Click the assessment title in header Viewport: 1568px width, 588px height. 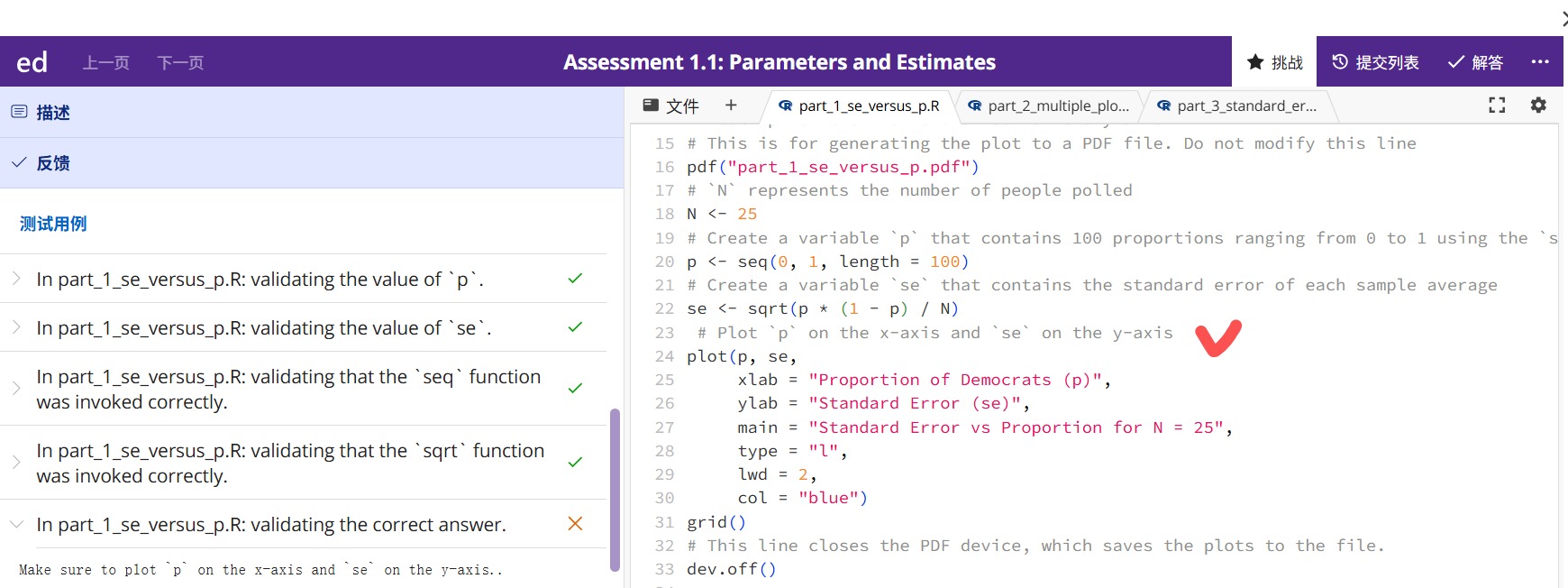779,62
